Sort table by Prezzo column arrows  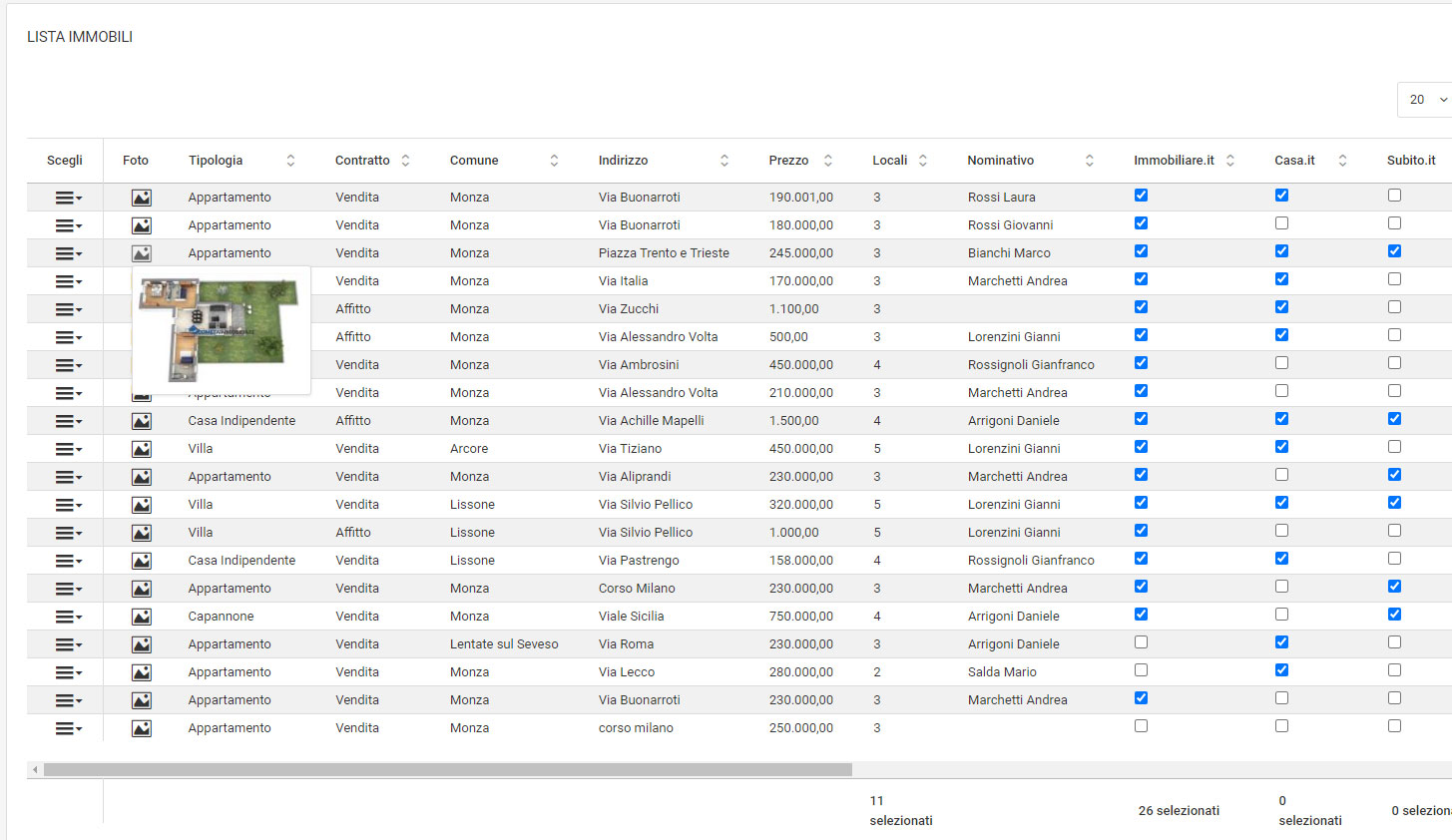tap(827, 161)
